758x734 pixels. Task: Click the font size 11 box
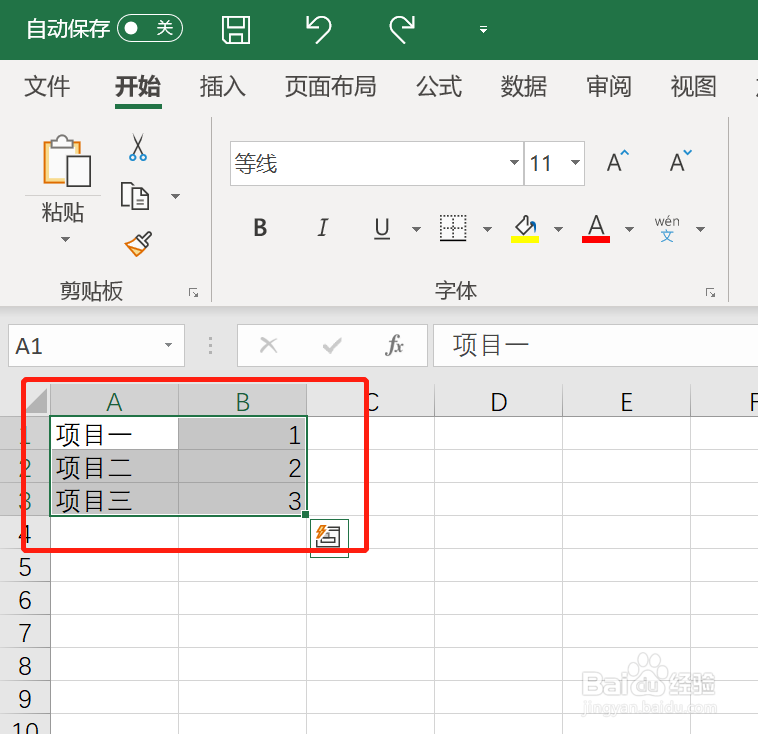pyautogui.click(x=545, y=163)
